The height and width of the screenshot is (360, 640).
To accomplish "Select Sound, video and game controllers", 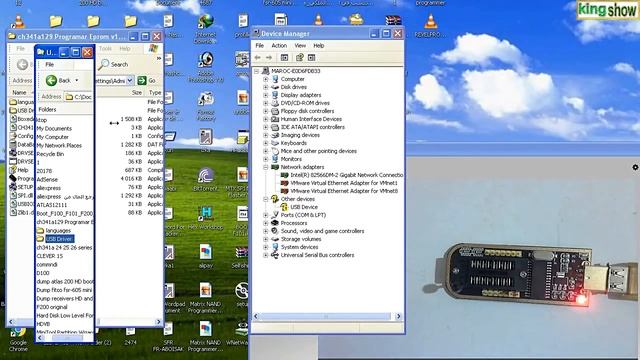I will pos(322,231).
